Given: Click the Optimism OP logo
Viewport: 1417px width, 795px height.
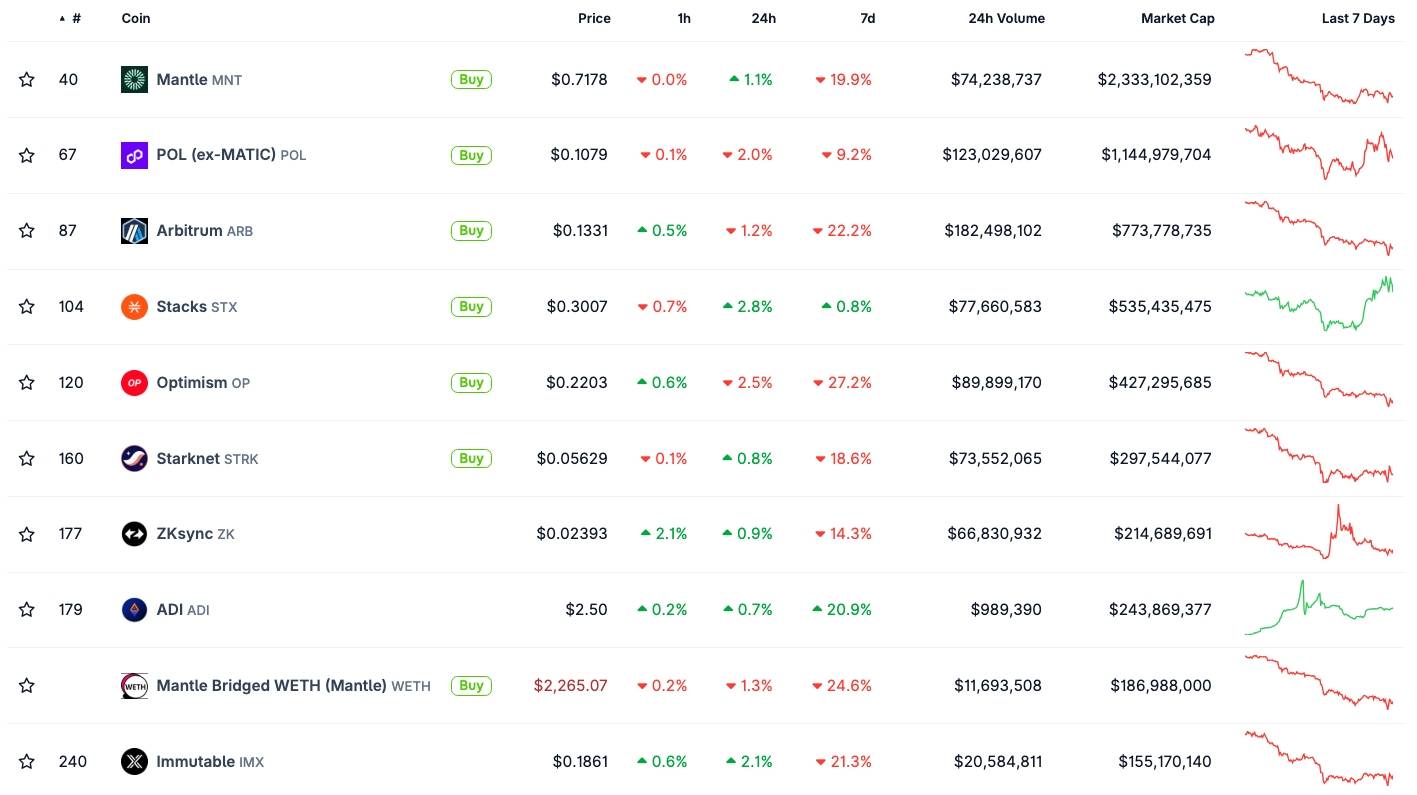Looking at the screenshot, I should (134, 382).
